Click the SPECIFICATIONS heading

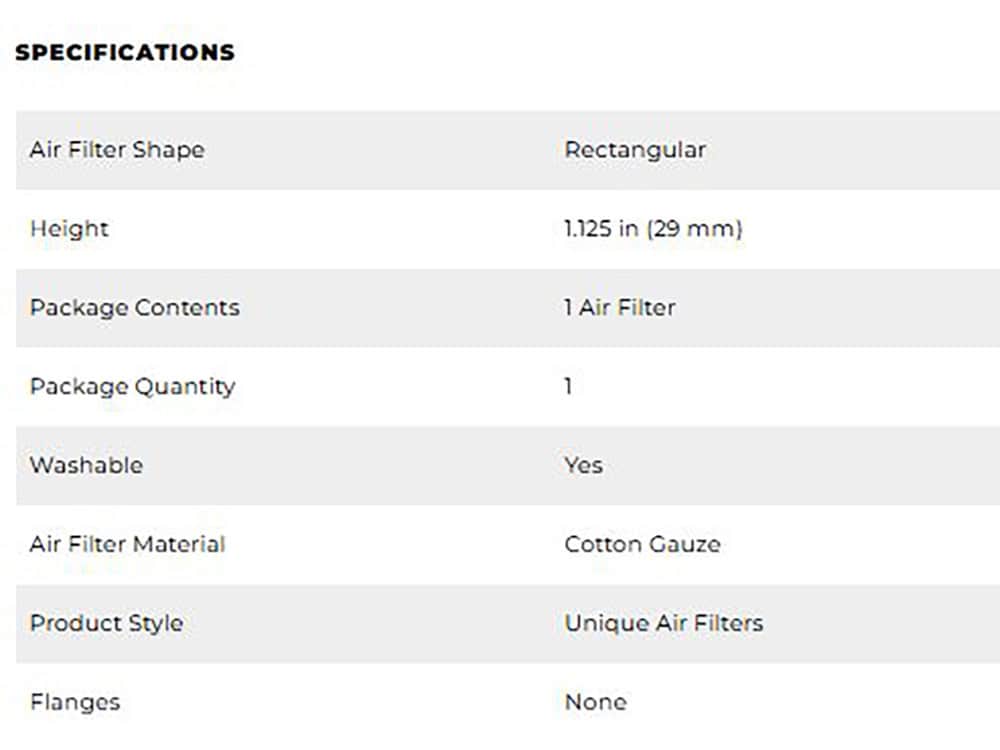125,52
